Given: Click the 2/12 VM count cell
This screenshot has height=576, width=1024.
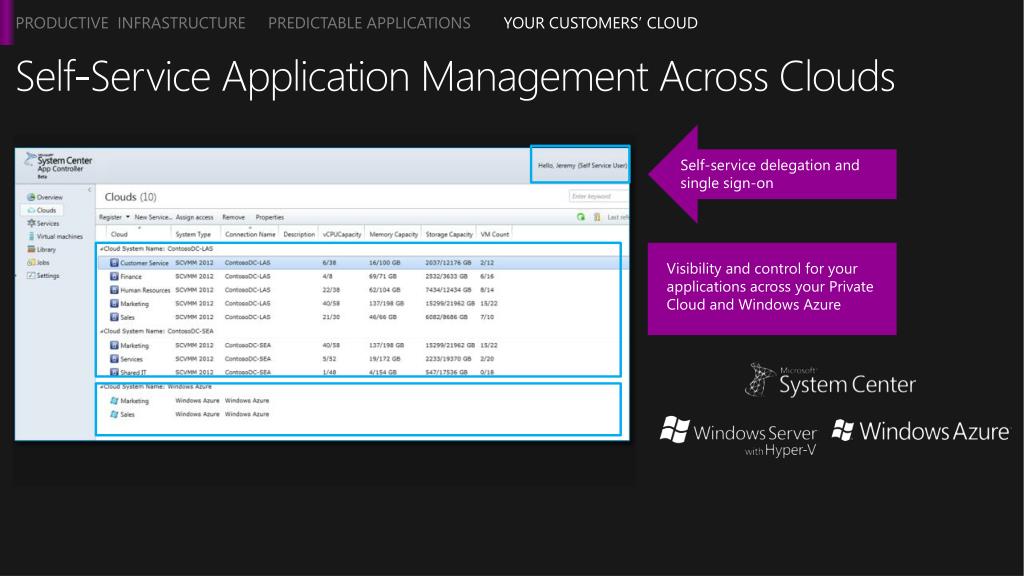Looking at the screenshot, I should [487, 263].
